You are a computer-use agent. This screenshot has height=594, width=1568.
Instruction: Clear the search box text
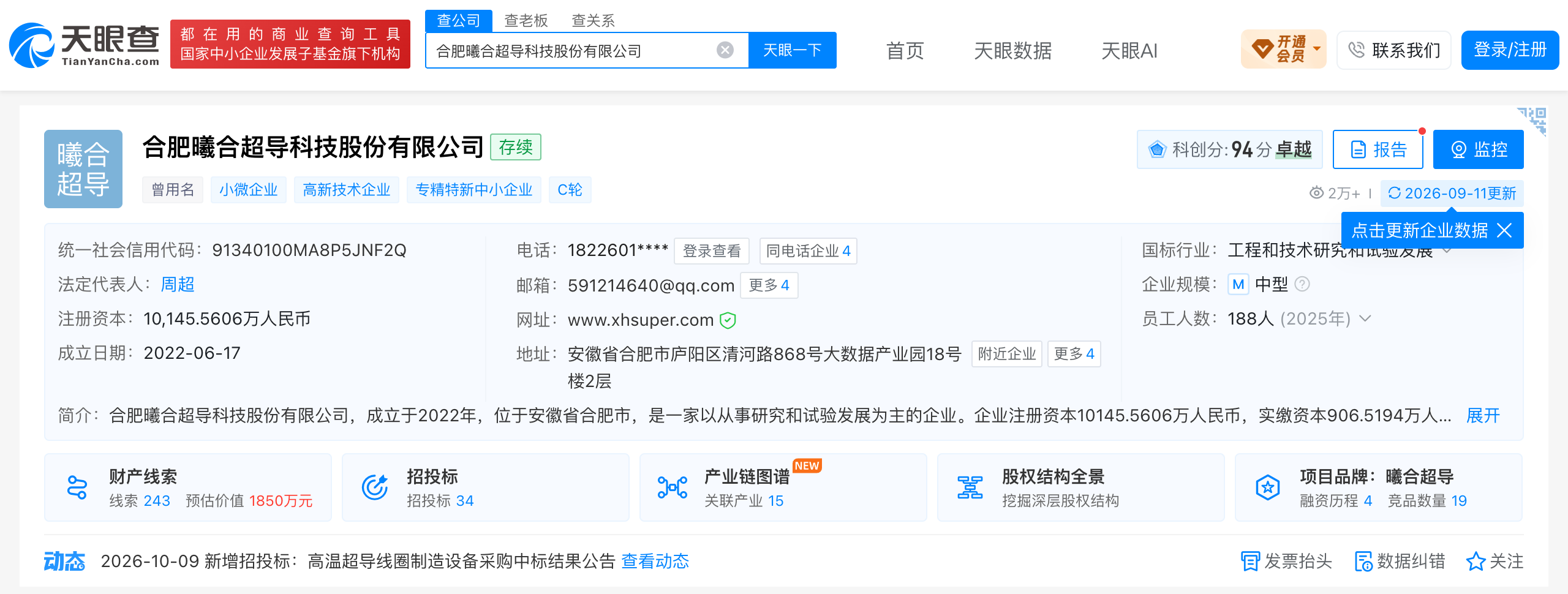point(725,50)
